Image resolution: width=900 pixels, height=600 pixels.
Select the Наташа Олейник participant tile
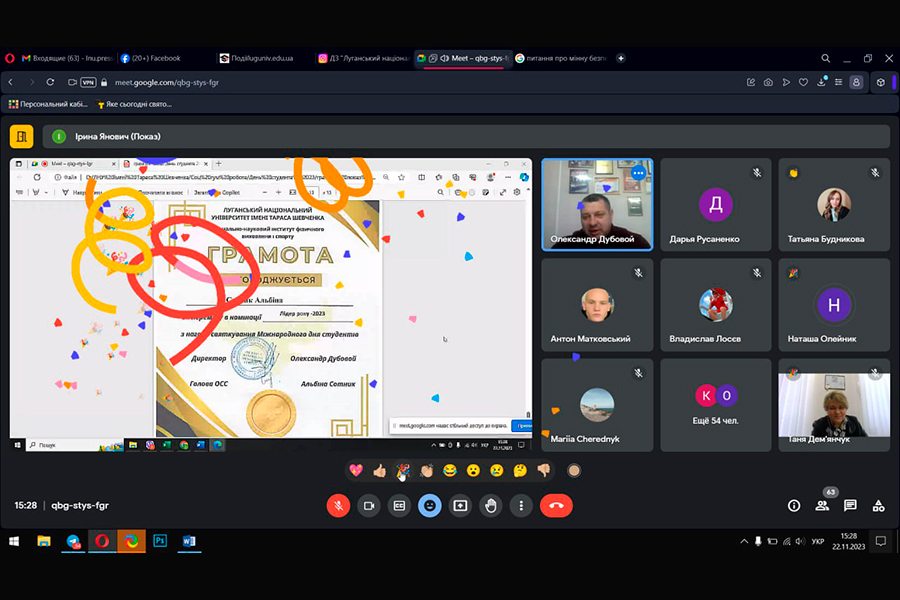point(834,305)
